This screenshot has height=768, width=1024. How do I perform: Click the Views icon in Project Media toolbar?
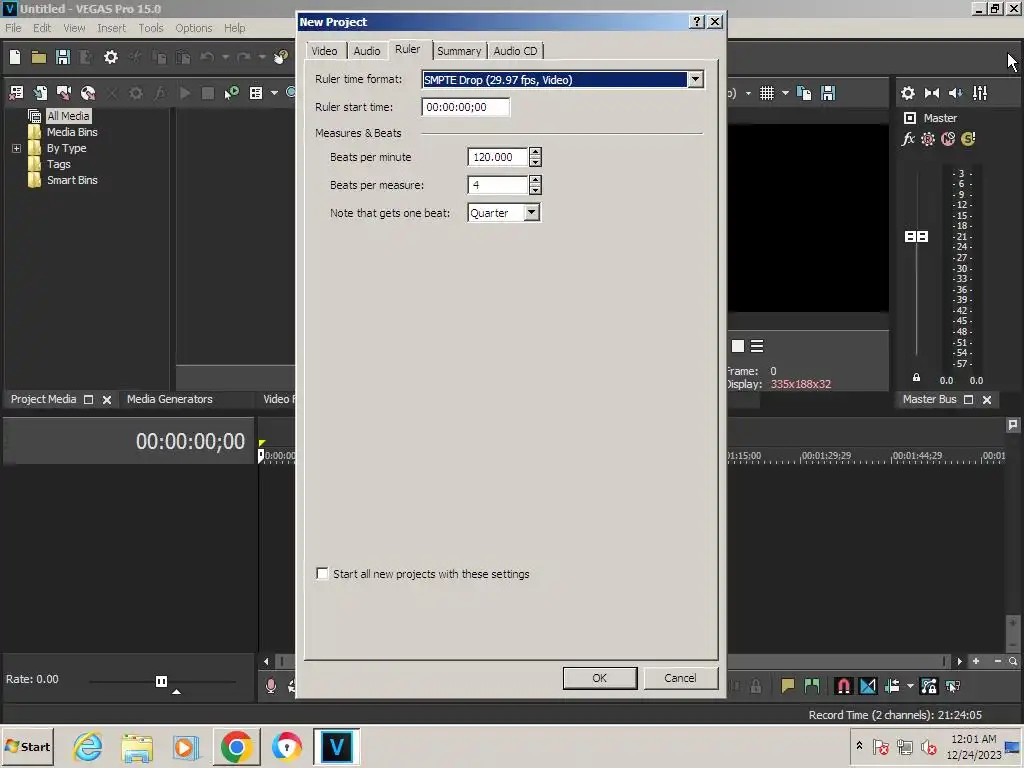coord(256,93)
